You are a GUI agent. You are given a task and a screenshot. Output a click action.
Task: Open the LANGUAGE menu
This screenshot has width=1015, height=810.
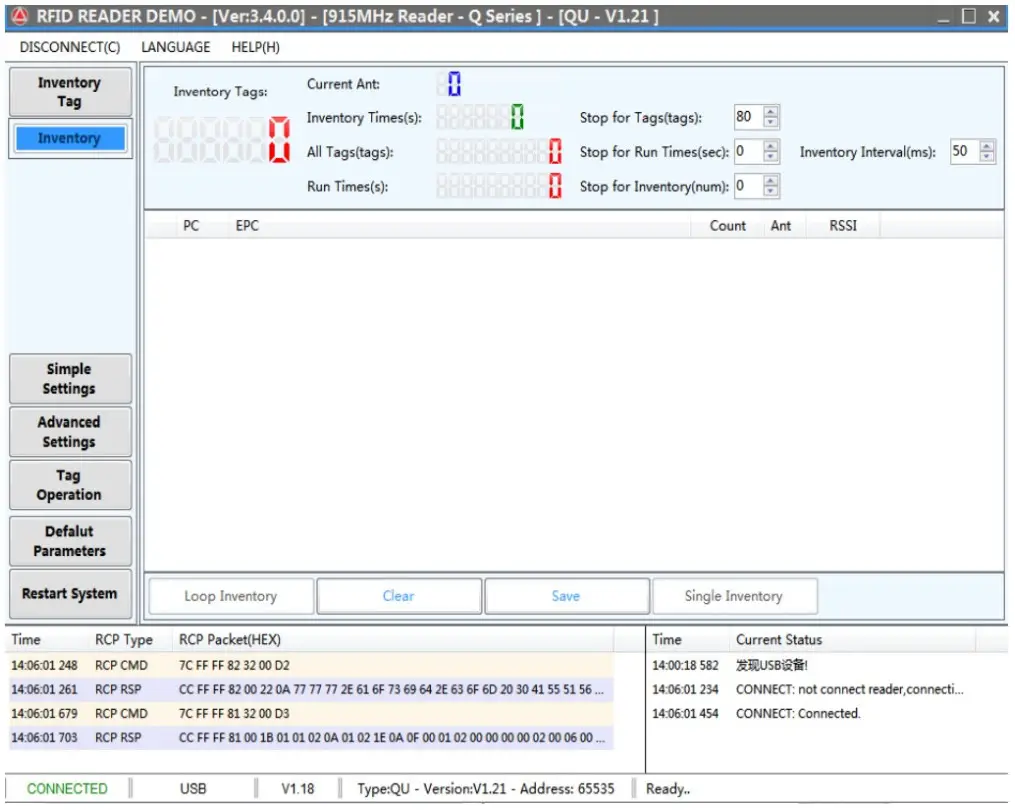(x=175, y=47)
